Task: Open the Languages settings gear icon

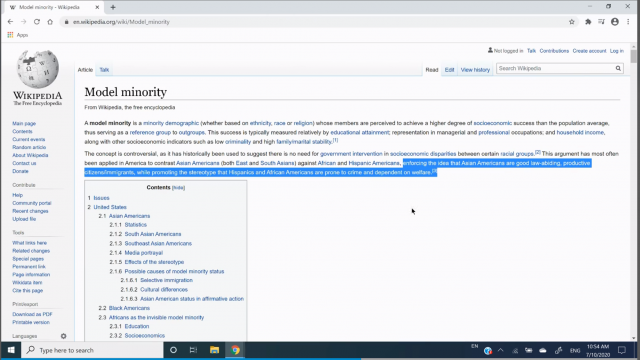Action: pyautogui.click(x=63, y=336)
